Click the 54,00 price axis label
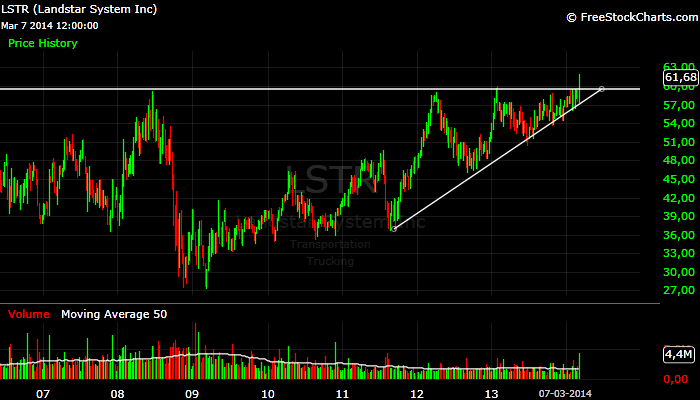The width and height of the screenshot is (700, 400). (679, 124)
